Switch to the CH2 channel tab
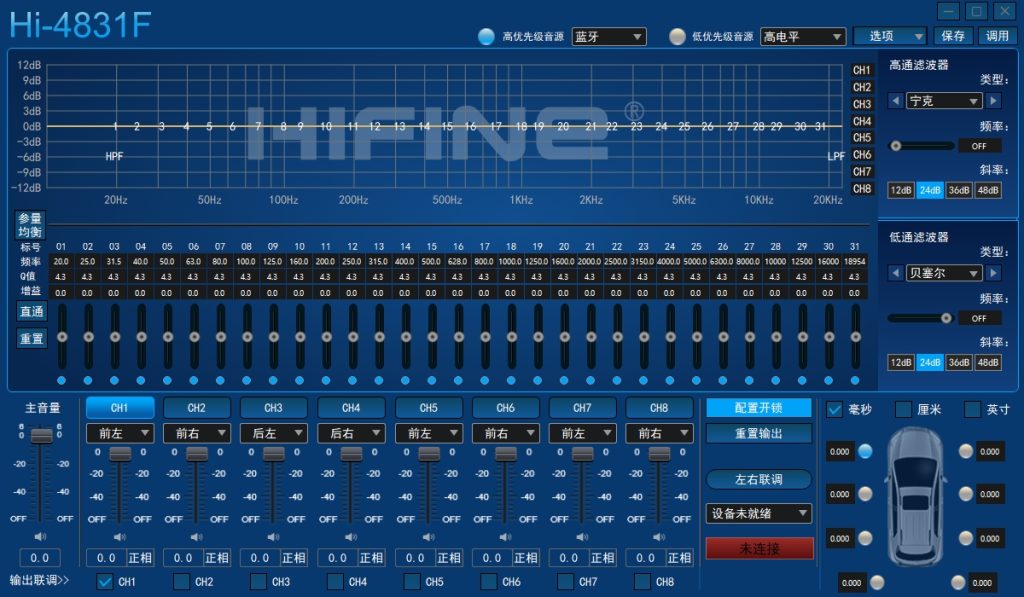 [197, 408]
